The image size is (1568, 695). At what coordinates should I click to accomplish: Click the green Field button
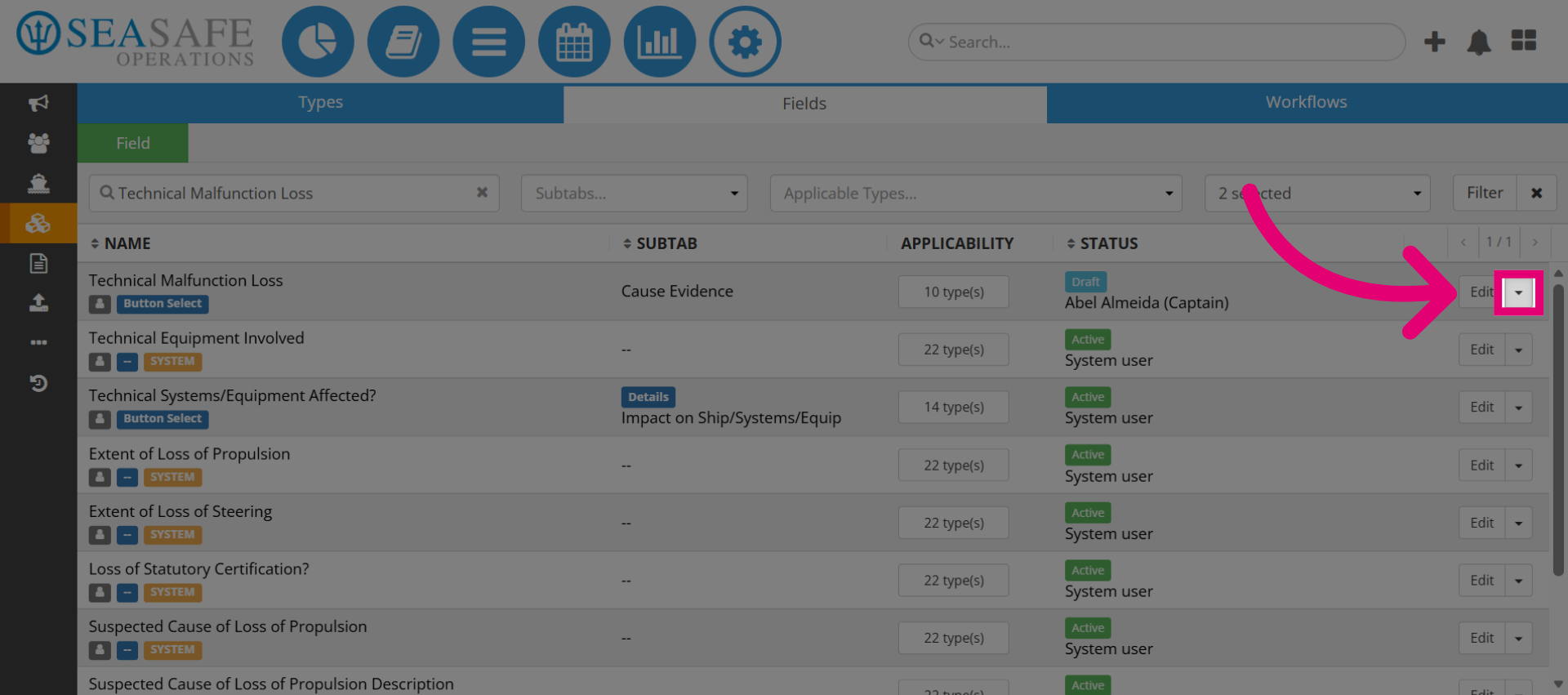133,143
